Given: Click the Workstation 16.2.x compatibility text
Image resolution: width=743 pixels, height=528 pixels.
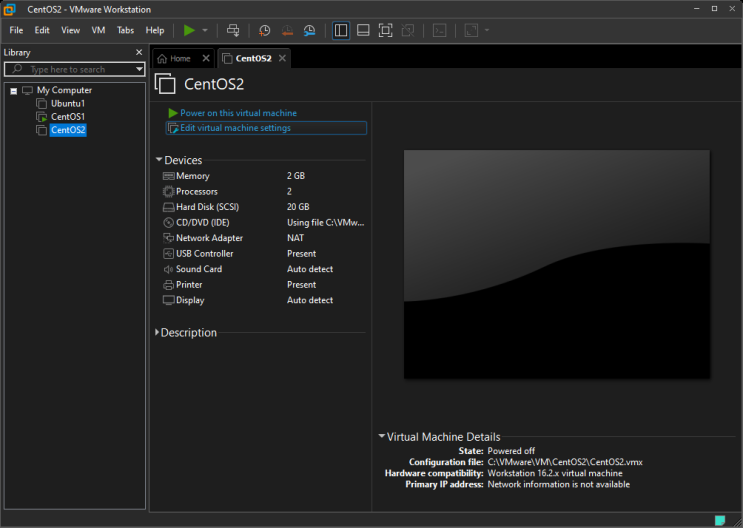Looking at the screenshot, I should [555, 473].
